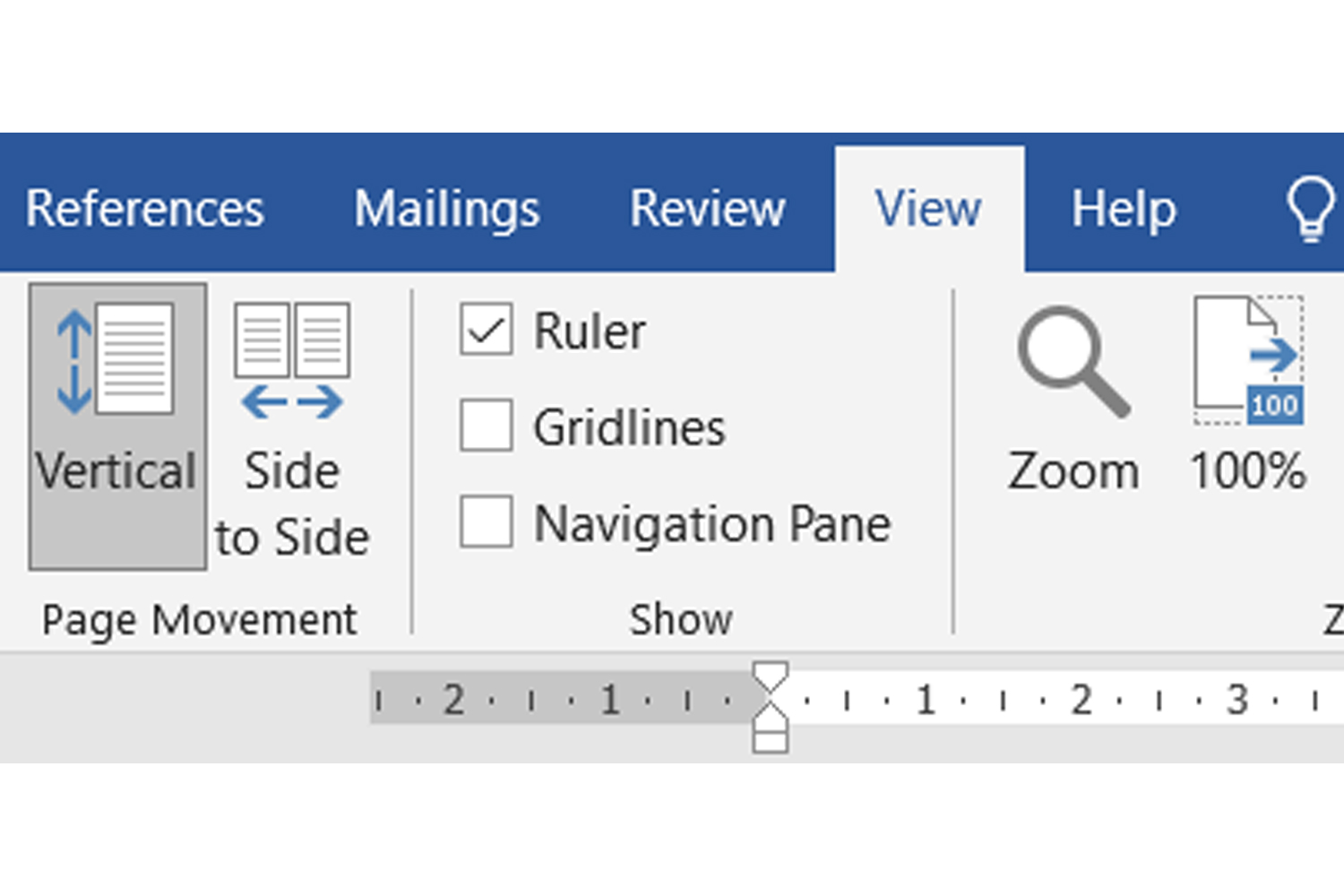Select the Review tab

click(x=707, y=208)
